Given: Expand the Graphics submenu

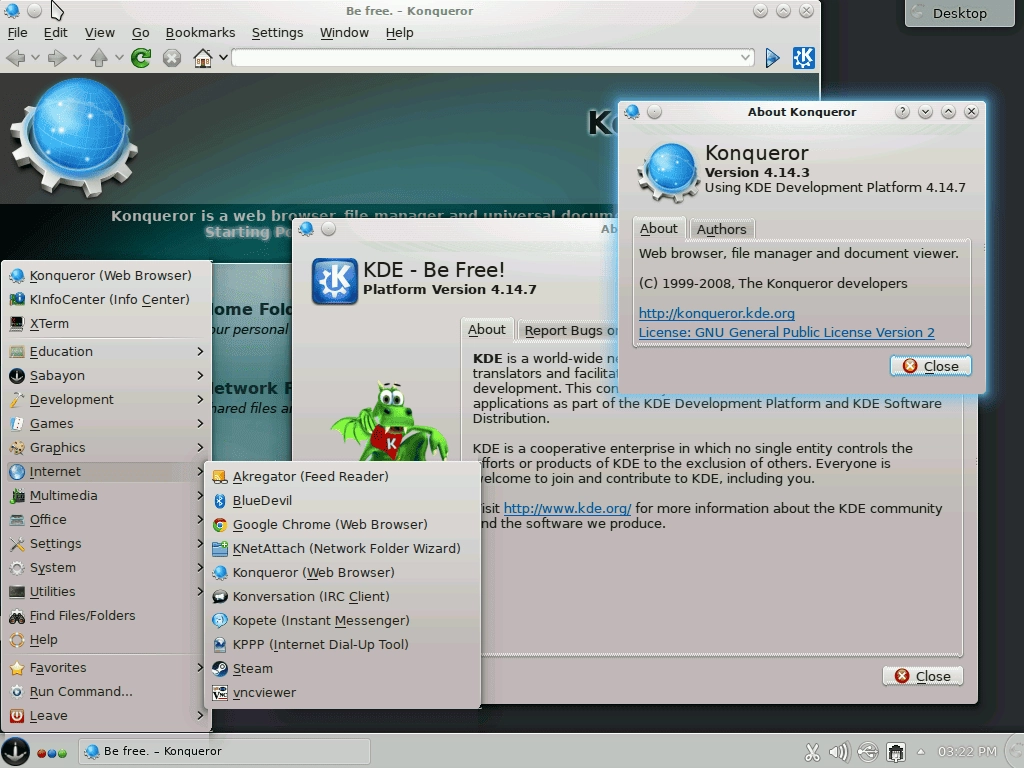Looking at the screenshot, I should click(x=106, y=448).
